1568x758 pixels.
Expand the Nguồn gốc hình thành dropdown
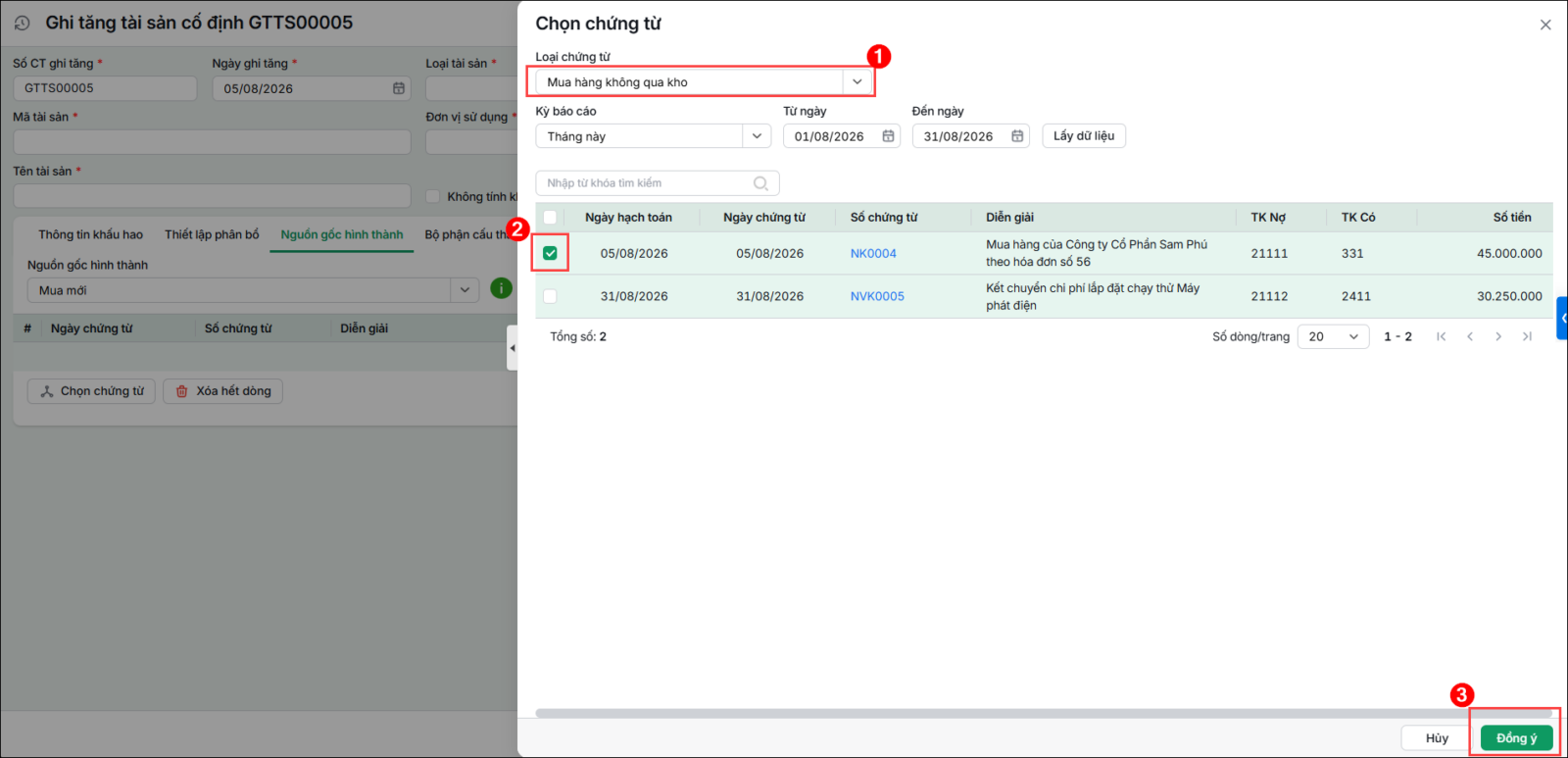[x=465, y=290]
